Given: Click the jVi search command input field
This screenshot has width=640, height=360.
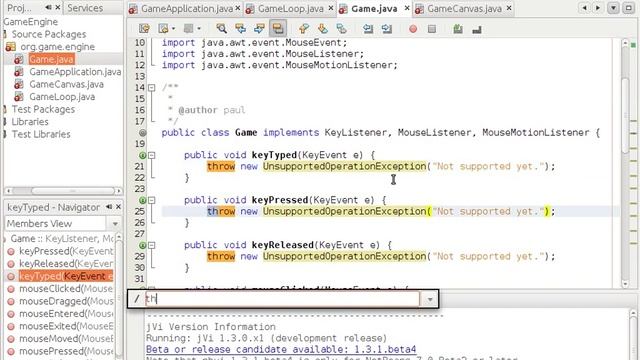Looking at the screenshot, I should pyautogui.click(x=281, y=299).
